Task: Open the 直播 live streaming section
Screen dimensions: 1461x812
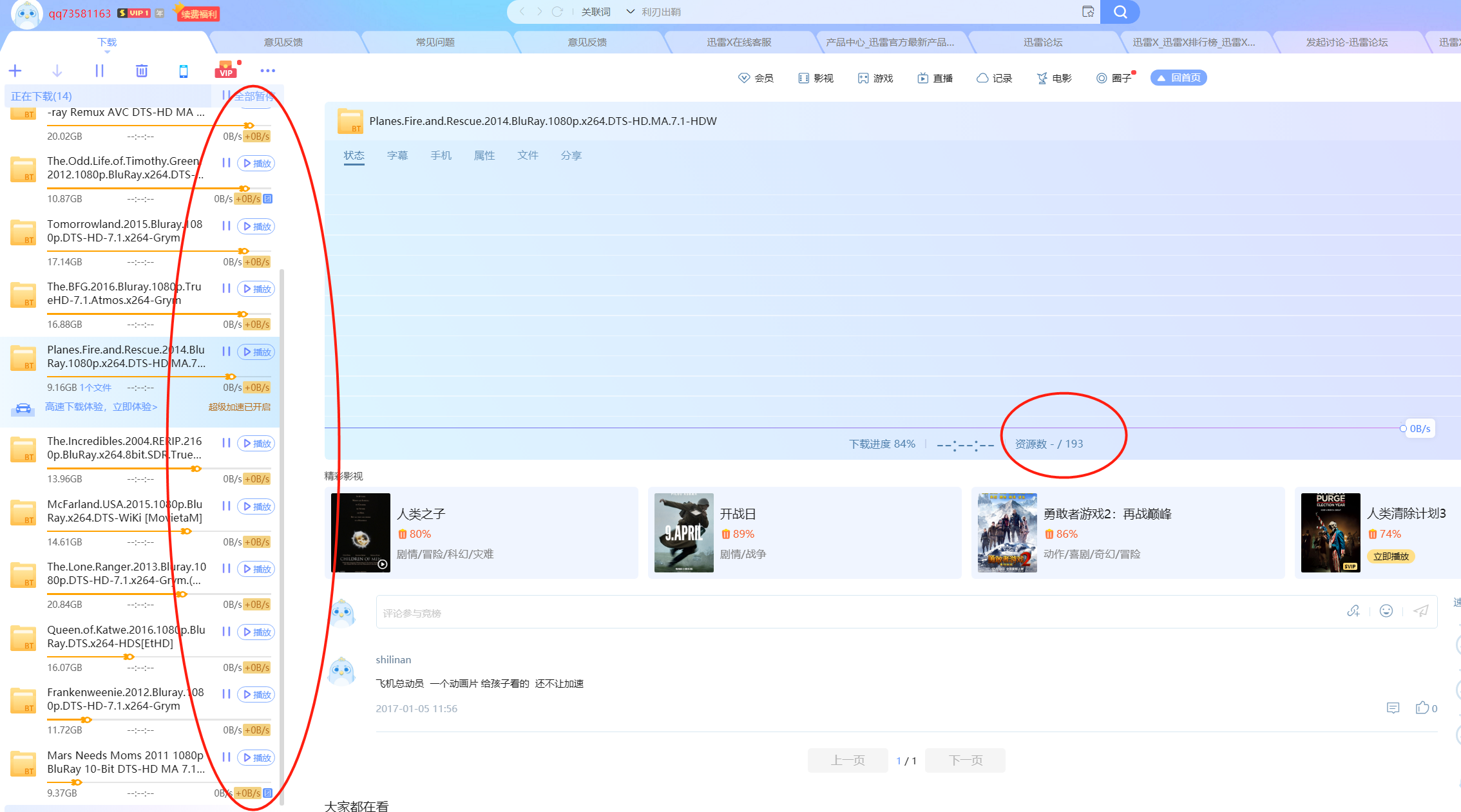Action: (935, 77)
